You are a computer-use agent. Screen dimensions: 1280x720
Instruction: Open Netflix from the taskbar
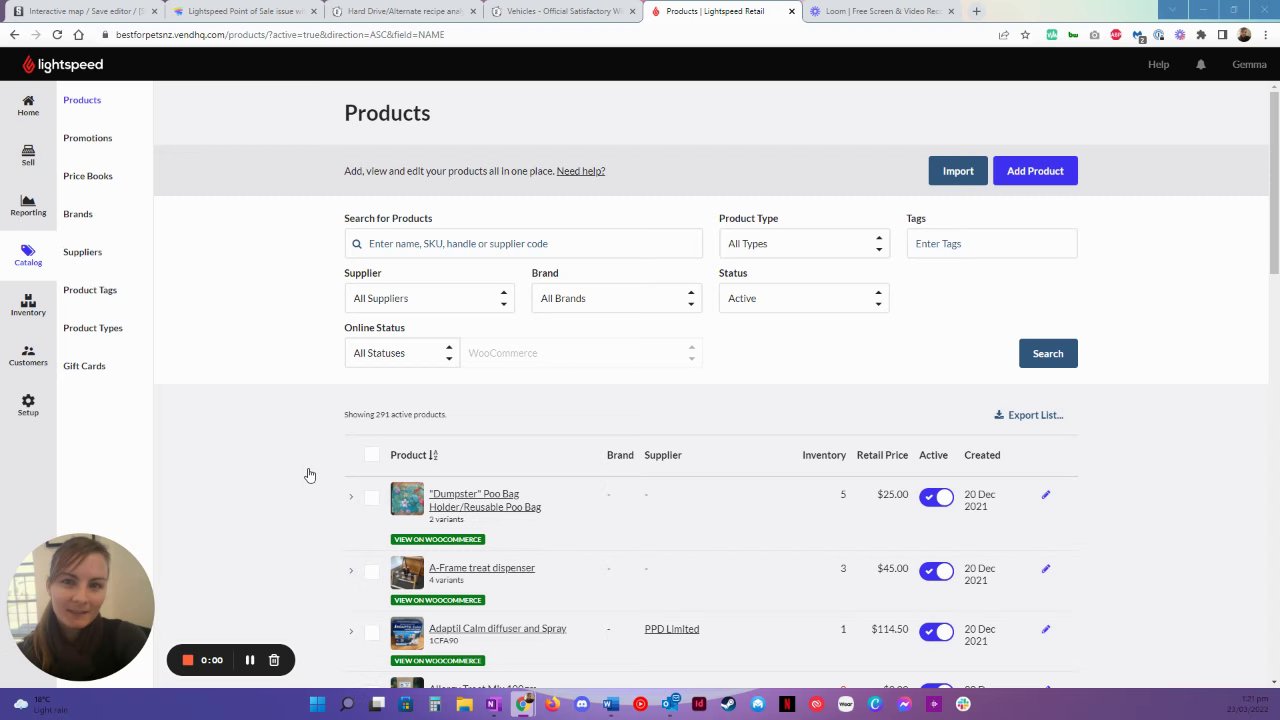pos(787,704)
